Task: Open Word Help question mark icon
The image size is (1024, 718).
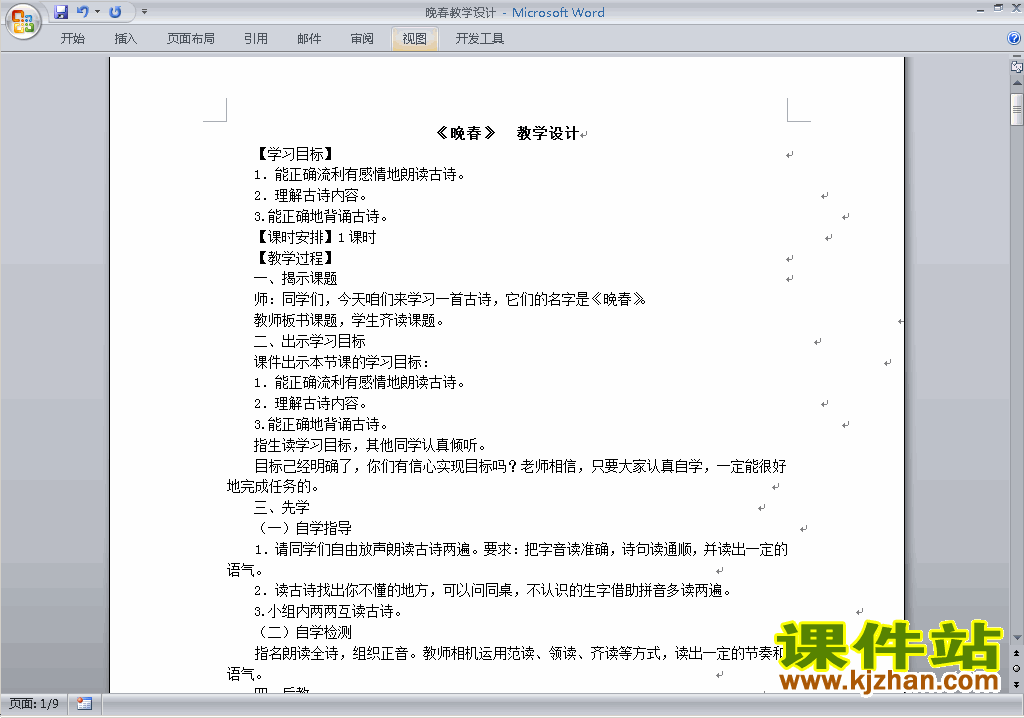Action: click(1014, 39)
